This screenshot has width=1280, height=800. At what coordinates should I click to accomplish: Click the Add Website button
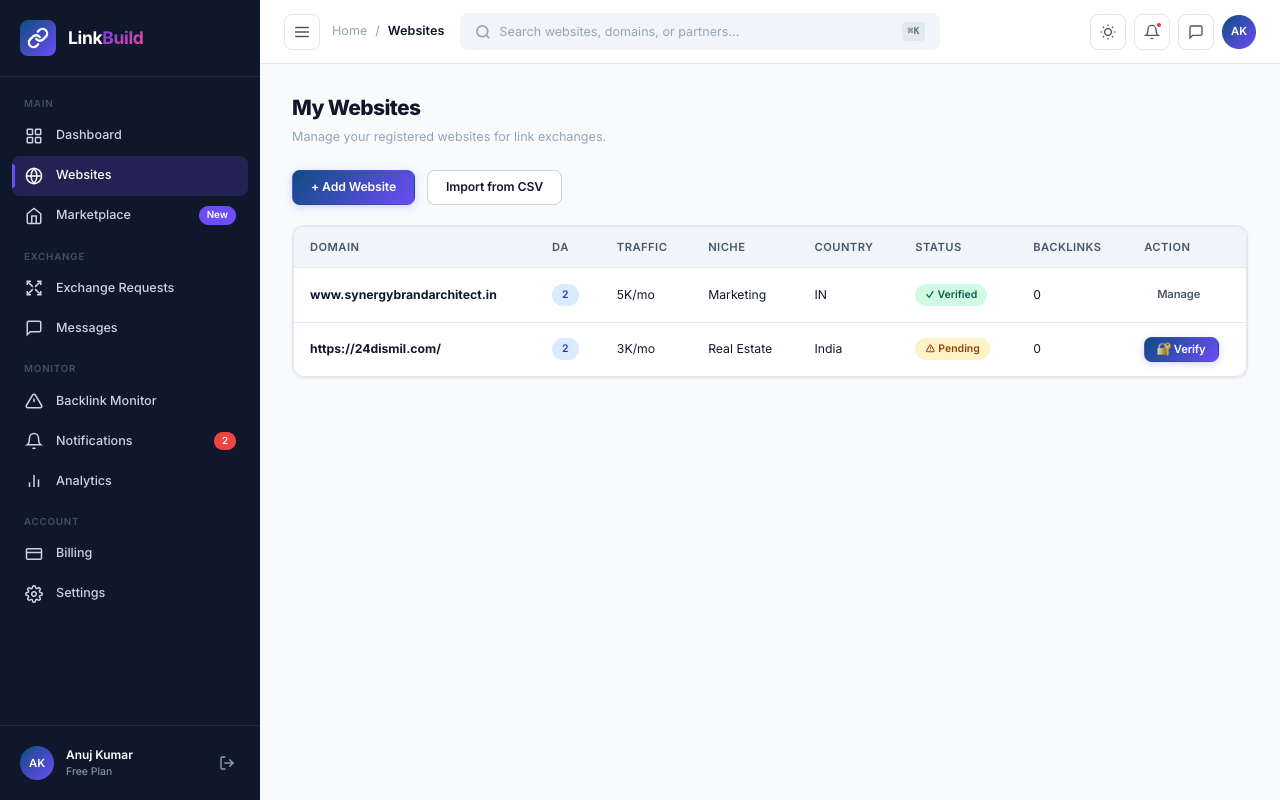coord(353,187)
